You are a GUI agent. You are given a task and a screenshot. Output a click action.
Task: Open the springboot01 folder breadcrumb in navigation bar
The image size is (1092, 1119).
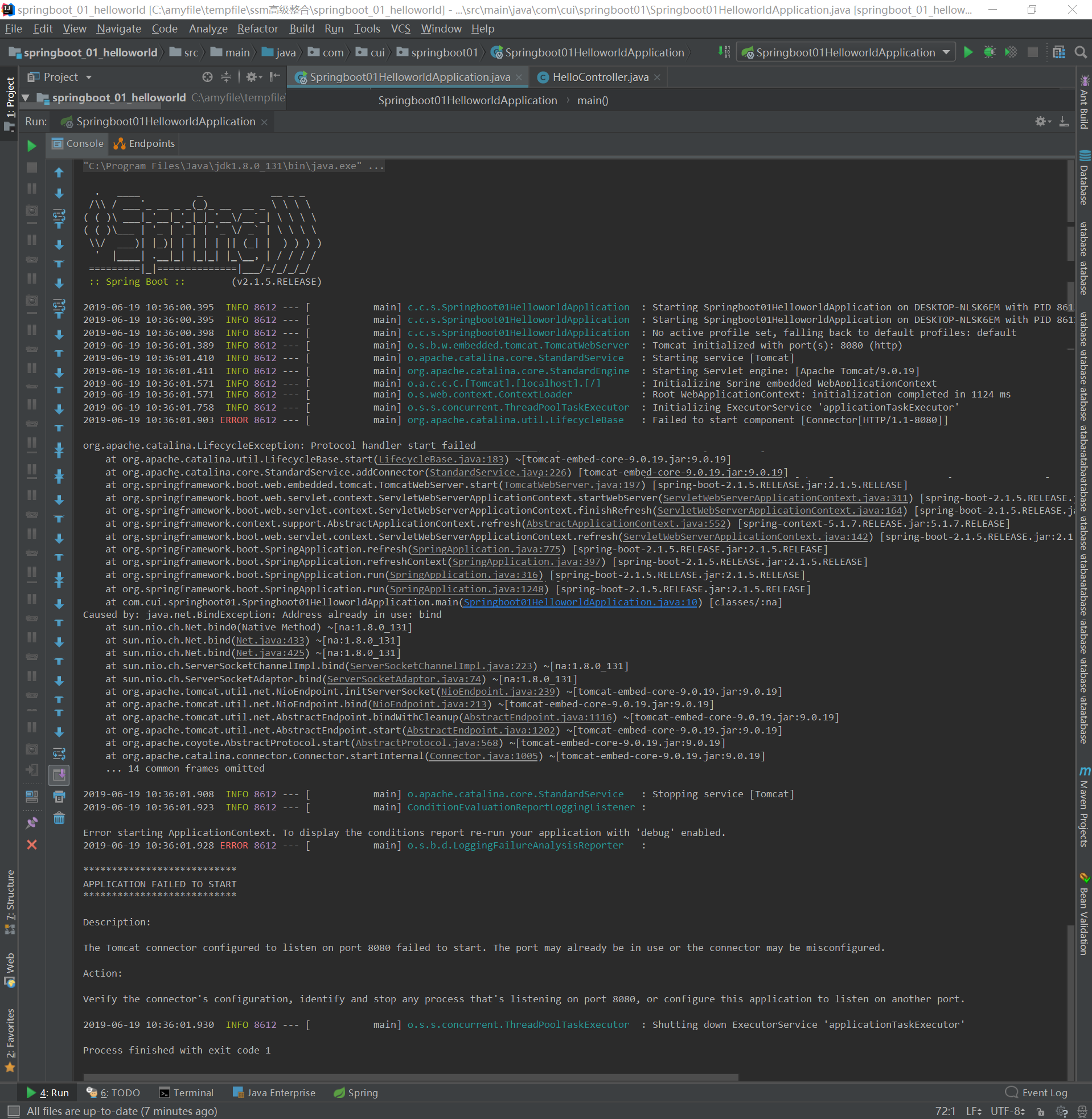[438, 52]
